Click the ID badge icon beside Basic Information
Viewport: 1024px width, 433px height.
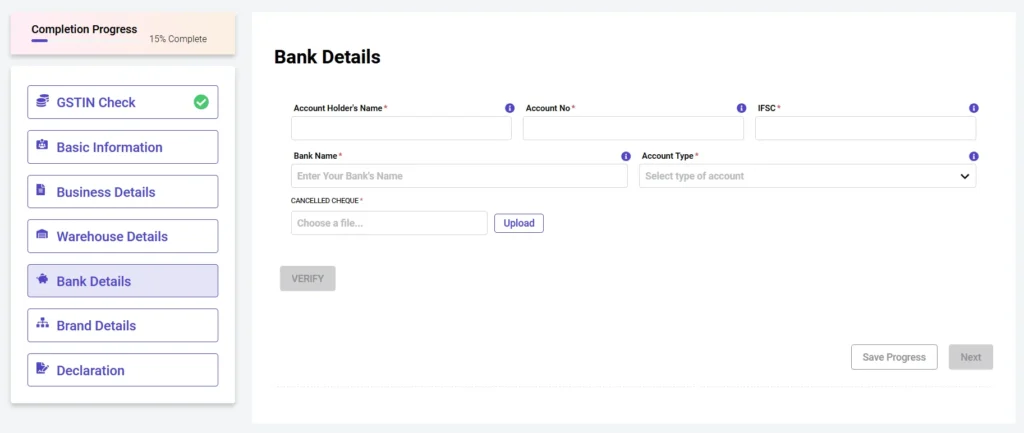click(42, 145)
